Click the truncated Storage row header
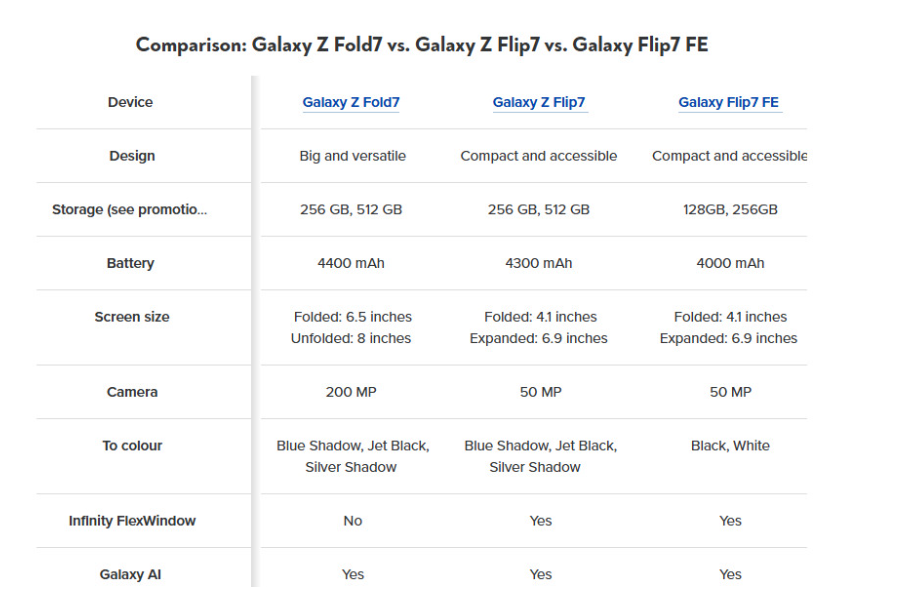Viewport: 907px width, 603px height. [x=130, y=210]
